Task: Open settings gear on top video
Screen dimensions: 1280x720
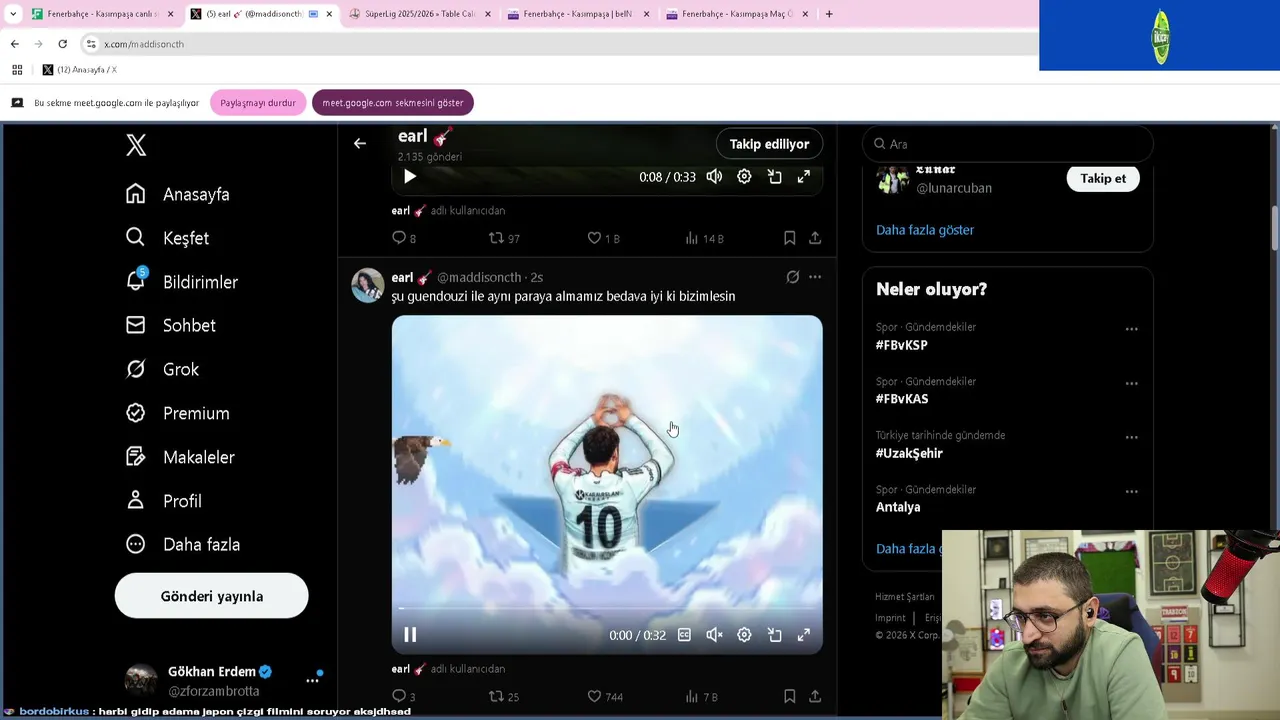Action: click(x=744, y=176)
